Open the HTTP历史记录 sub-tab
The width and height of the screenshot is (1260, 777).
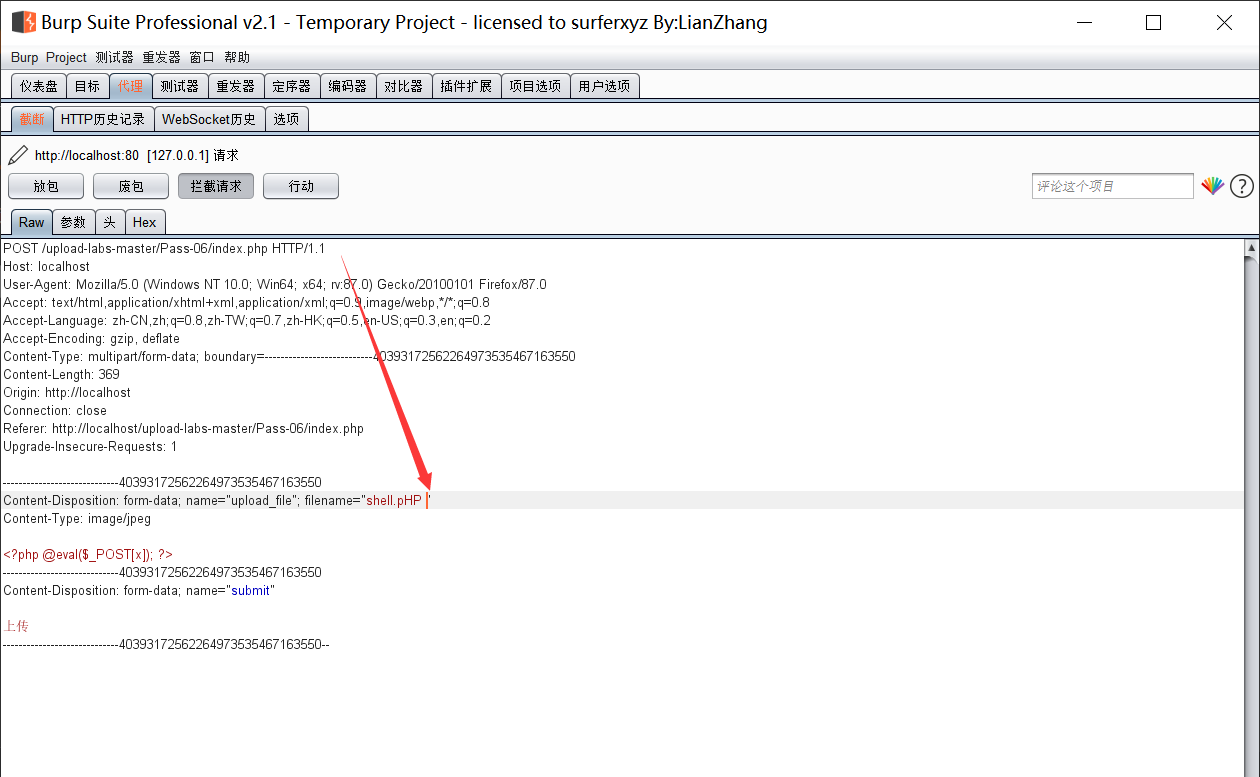click(103, 119)
